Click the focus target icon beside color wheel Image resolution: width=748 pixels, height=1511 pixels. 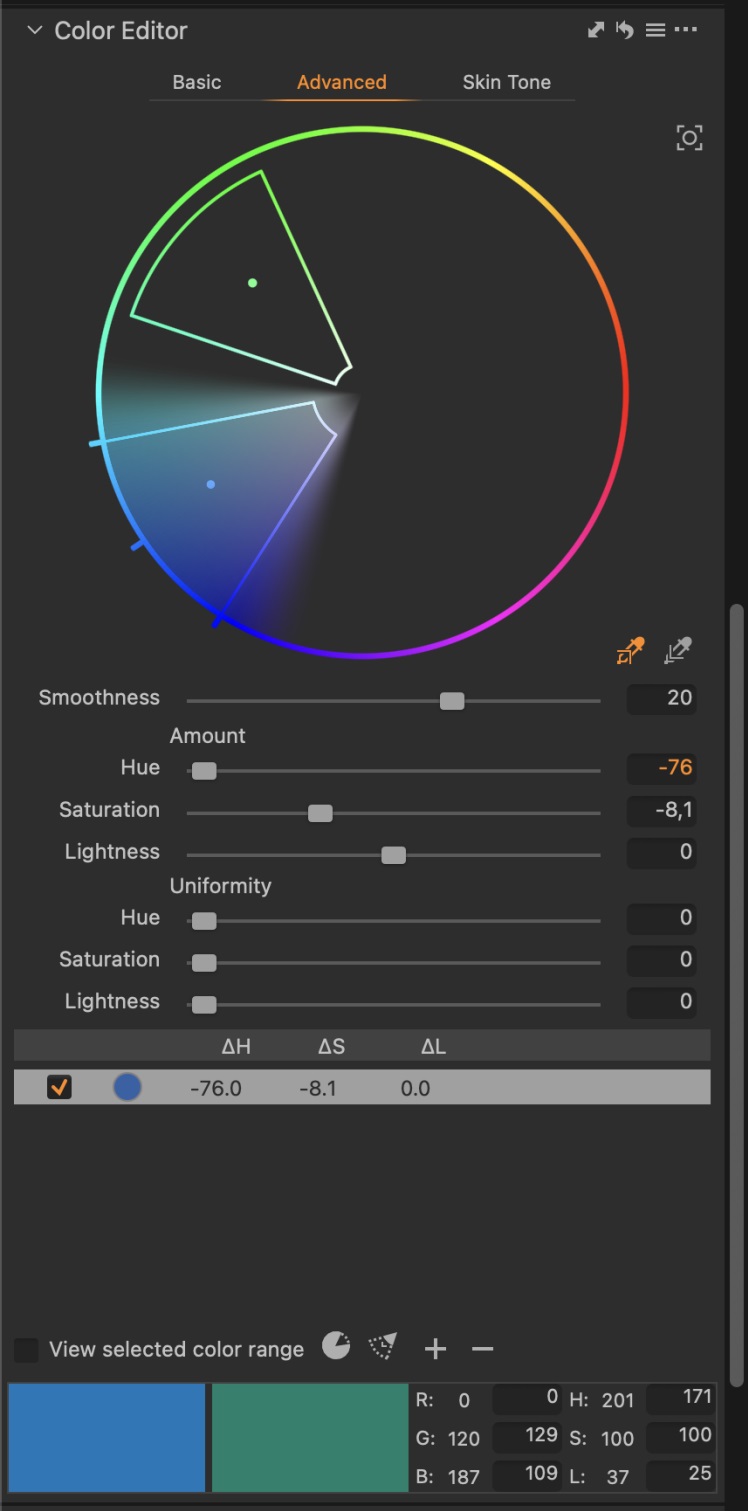689,137
